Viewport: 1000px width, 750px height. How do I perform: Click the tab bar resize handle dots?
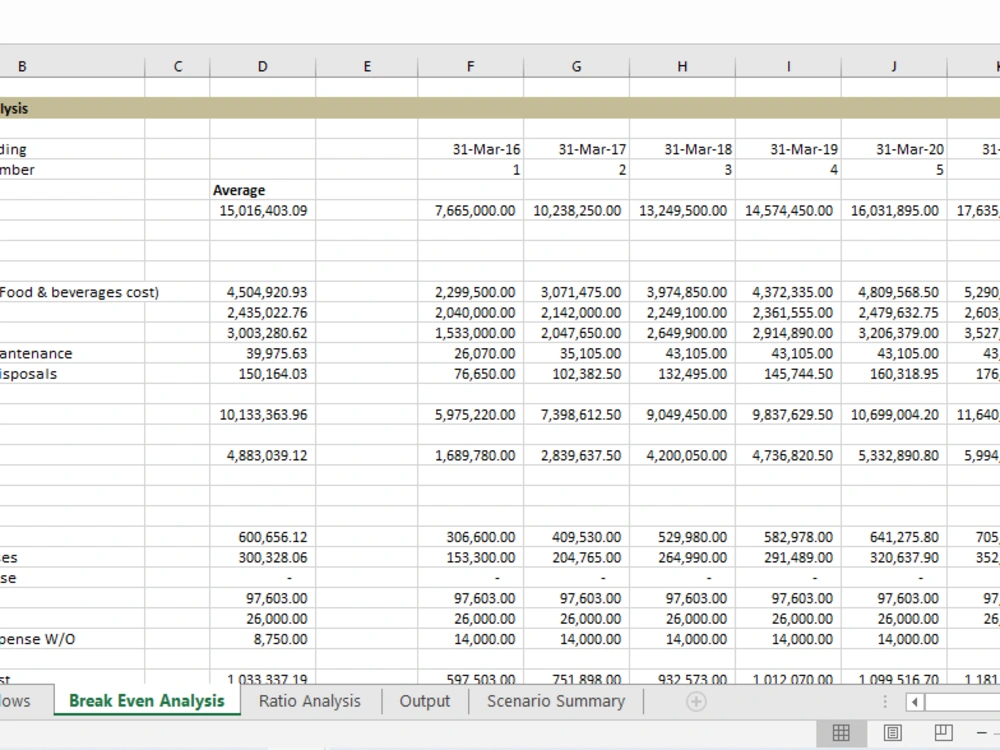[x=885, y=702]
